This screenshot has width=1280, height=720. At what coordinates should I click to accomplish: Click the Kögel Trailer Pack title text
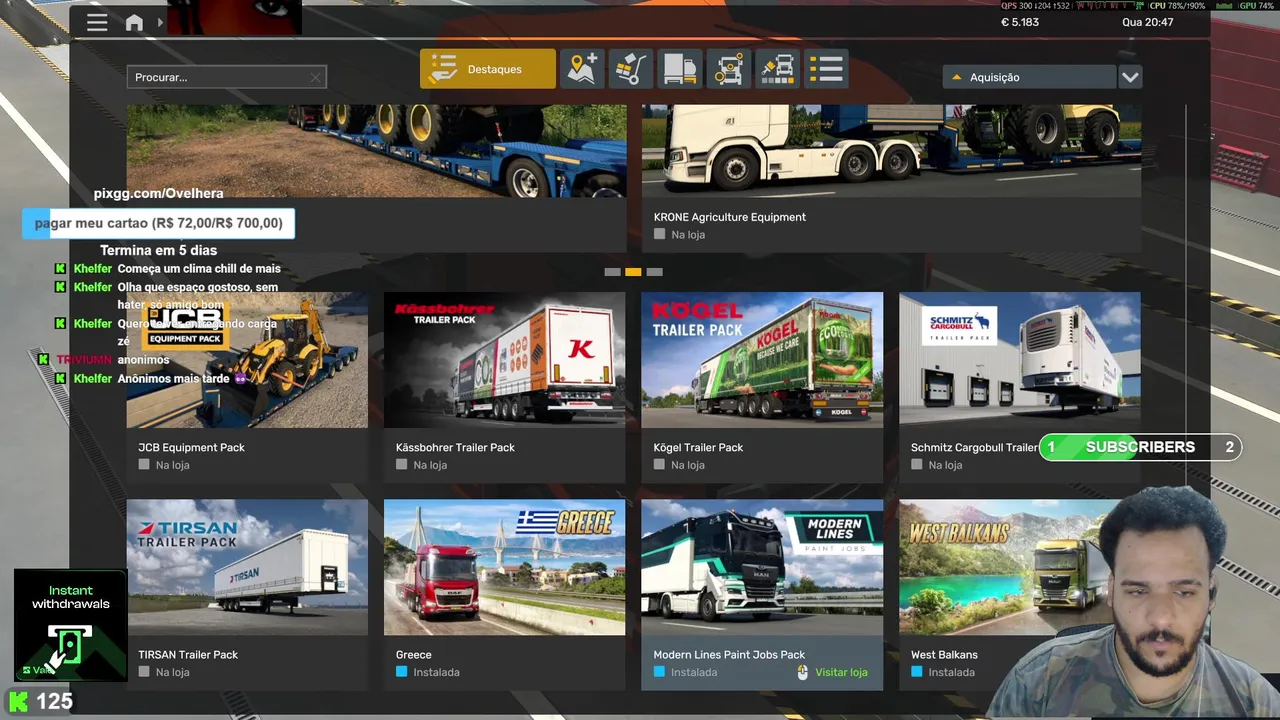coord(698,447)
